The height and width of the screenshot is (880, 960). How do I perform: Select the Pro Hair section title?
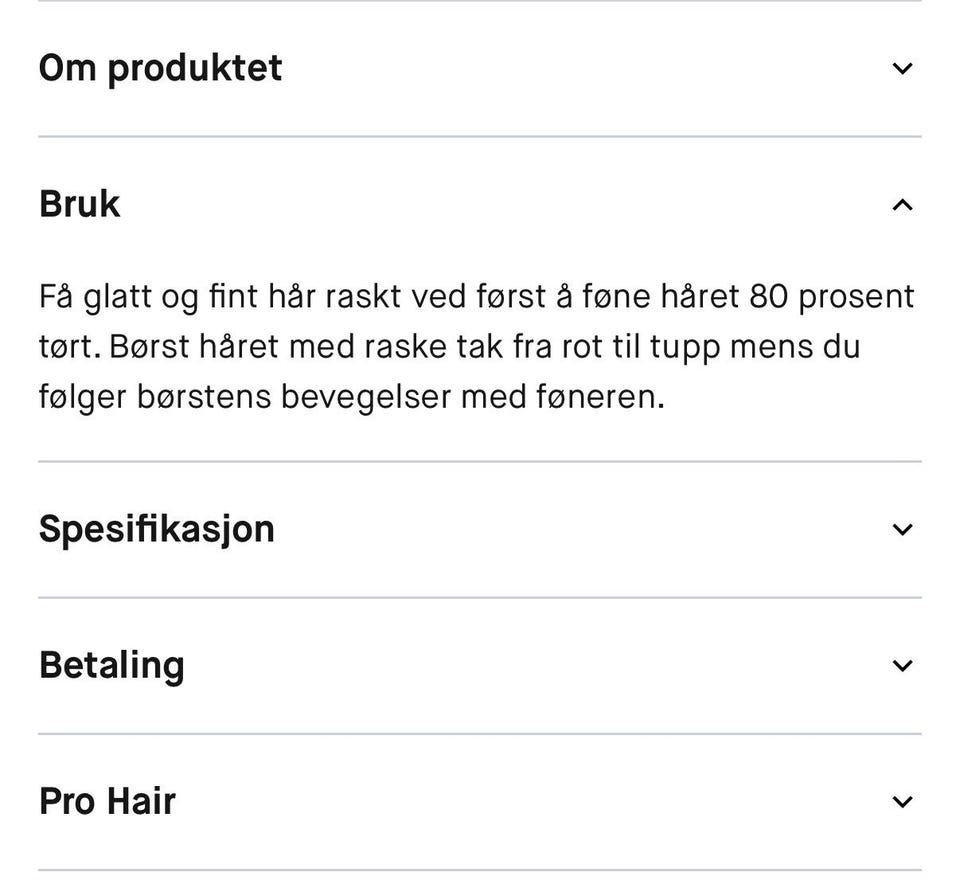107,801
